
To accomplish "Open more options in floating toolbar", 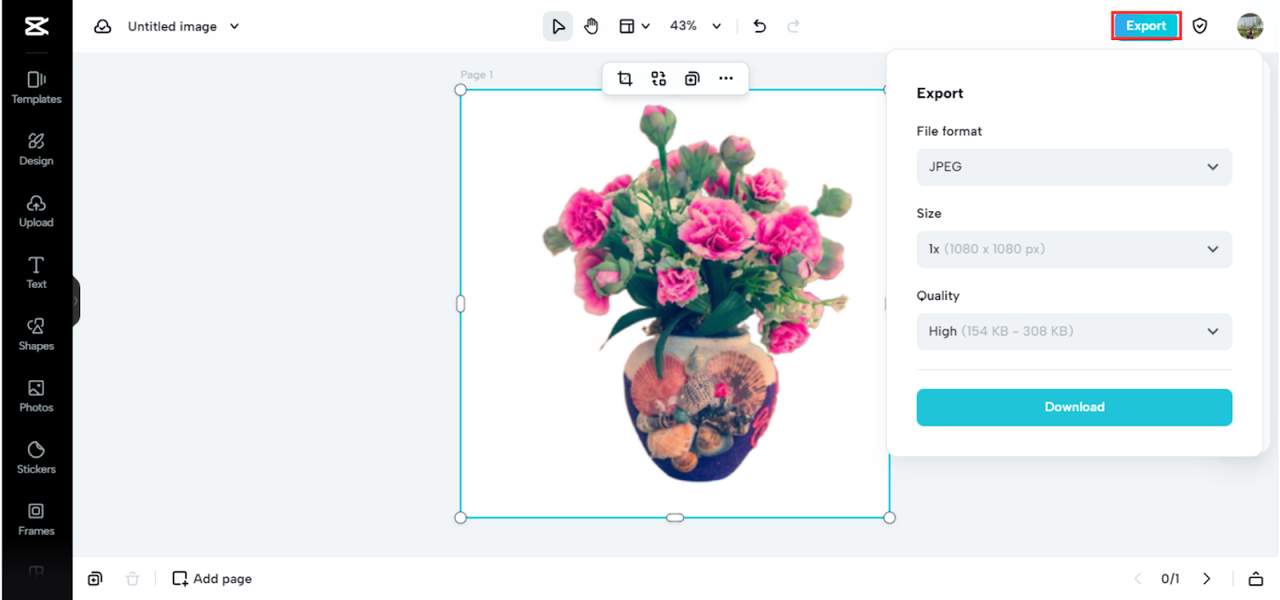I will [x=726, y=79].
